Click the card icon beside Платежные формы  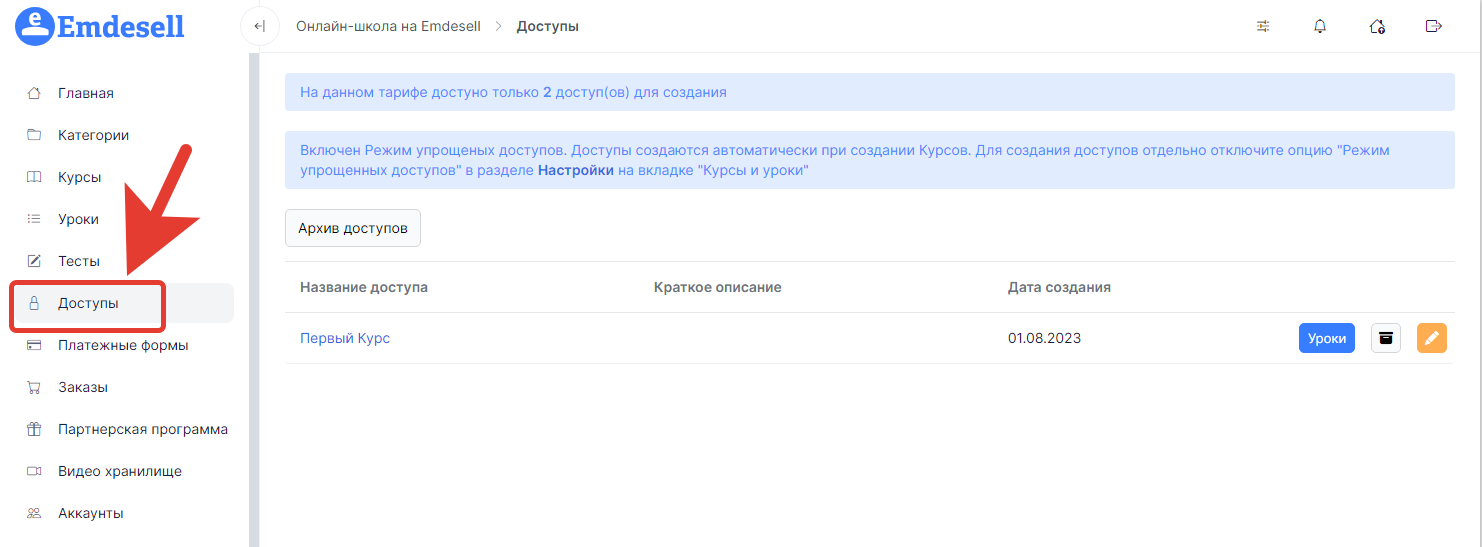click(x=34, y=345)
